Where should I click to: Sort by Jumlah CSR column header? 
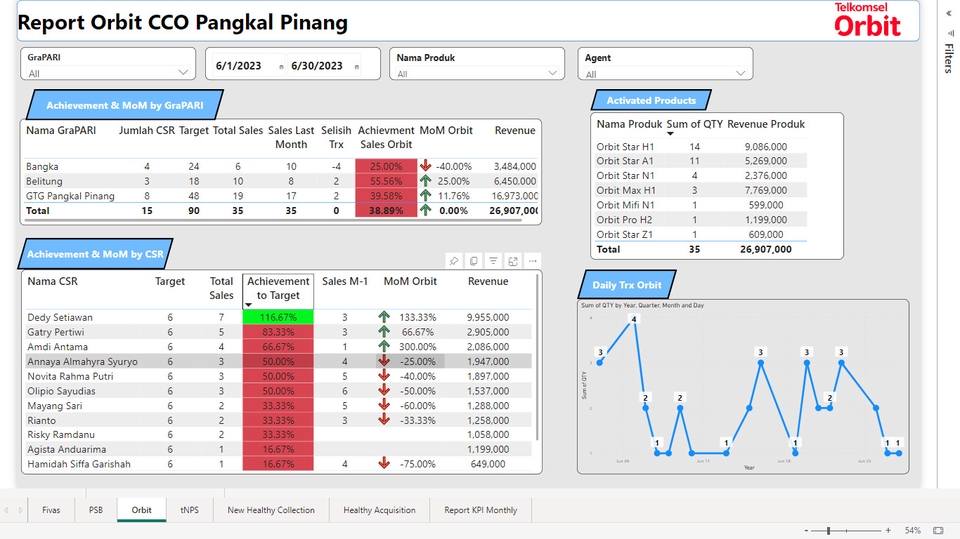coord(146,130)
